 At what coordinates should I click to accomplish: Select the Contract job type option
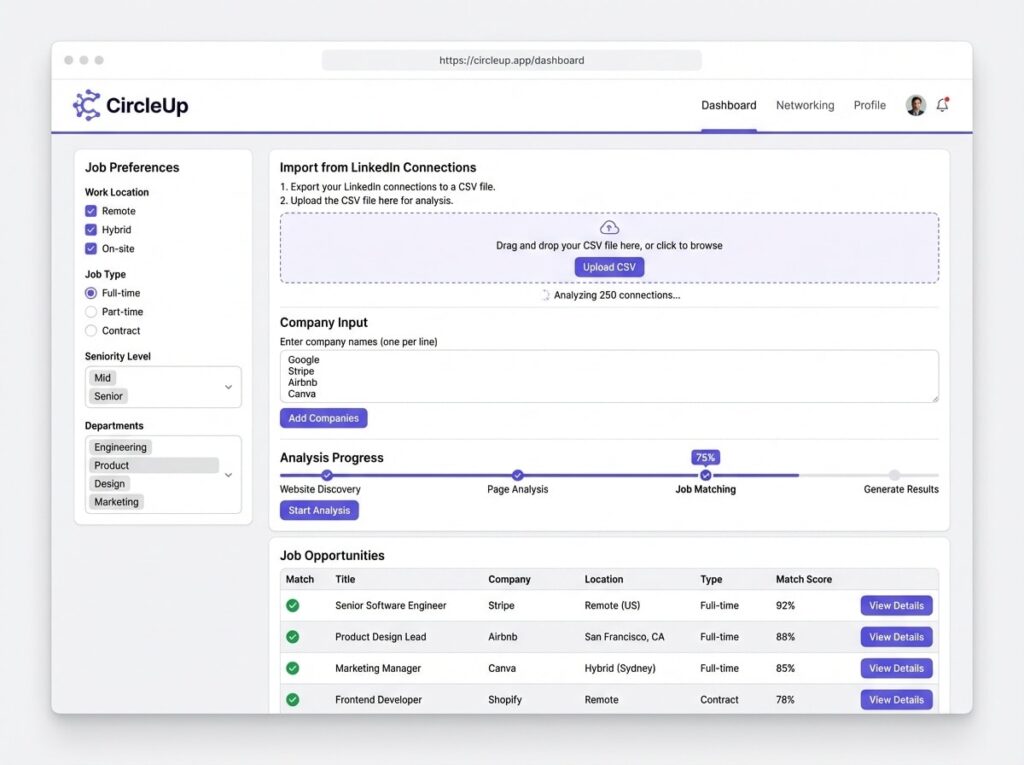click(91, 331)
